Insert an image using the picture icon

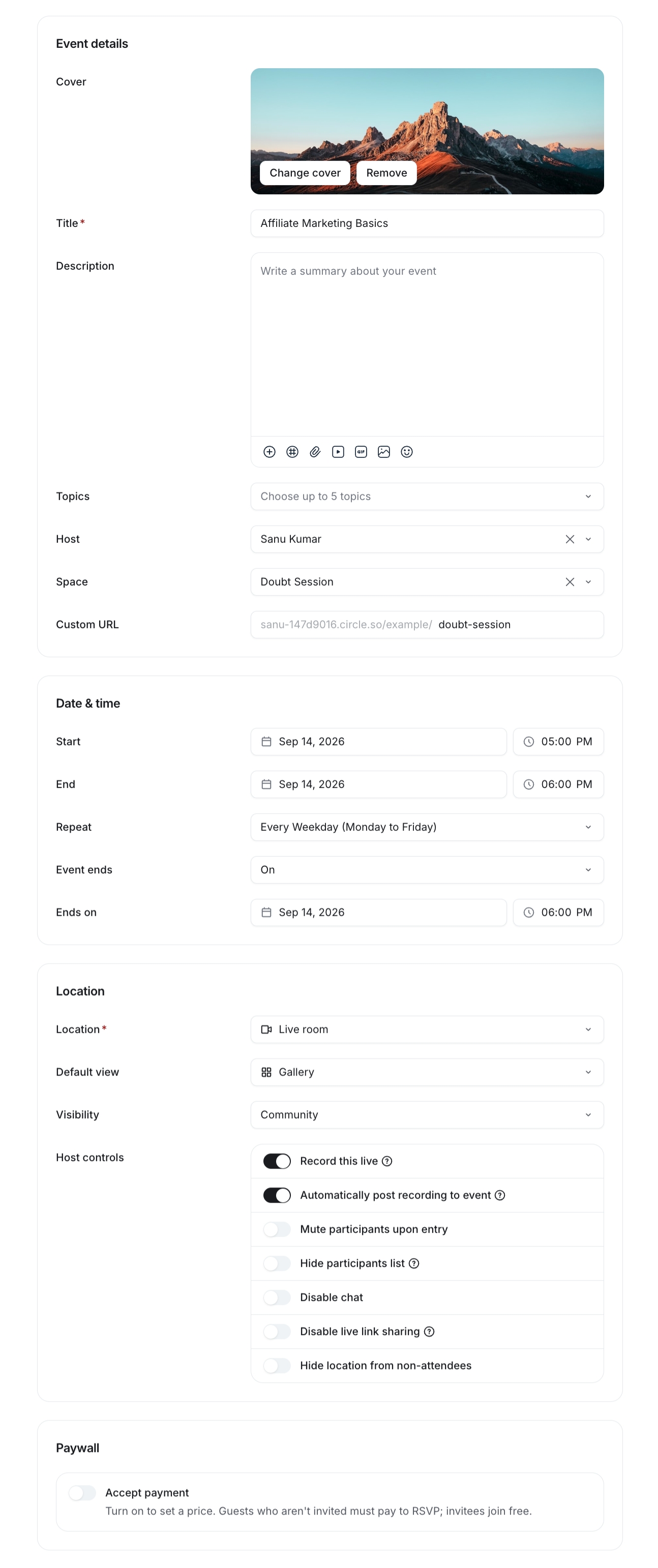(x=384, y=452)
